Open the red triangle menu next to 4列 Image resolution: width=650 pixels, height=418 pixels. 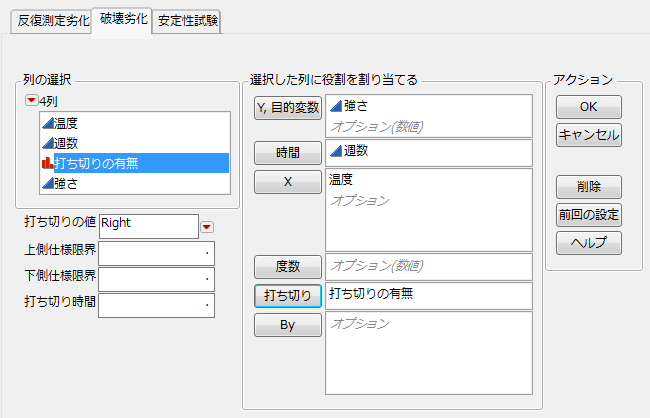pos(33,102)
